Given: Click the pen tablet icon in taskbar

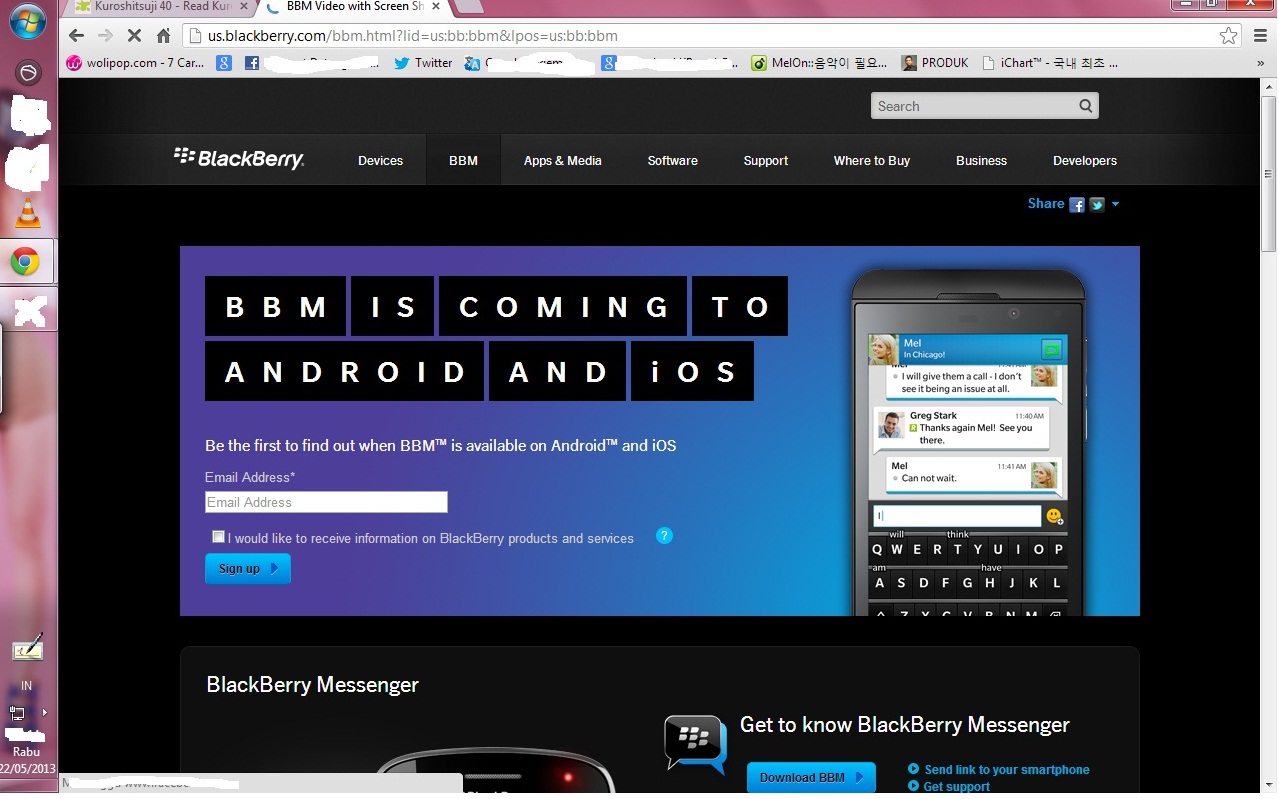Looking at the screenshot, I should click(x=27, y=648).
